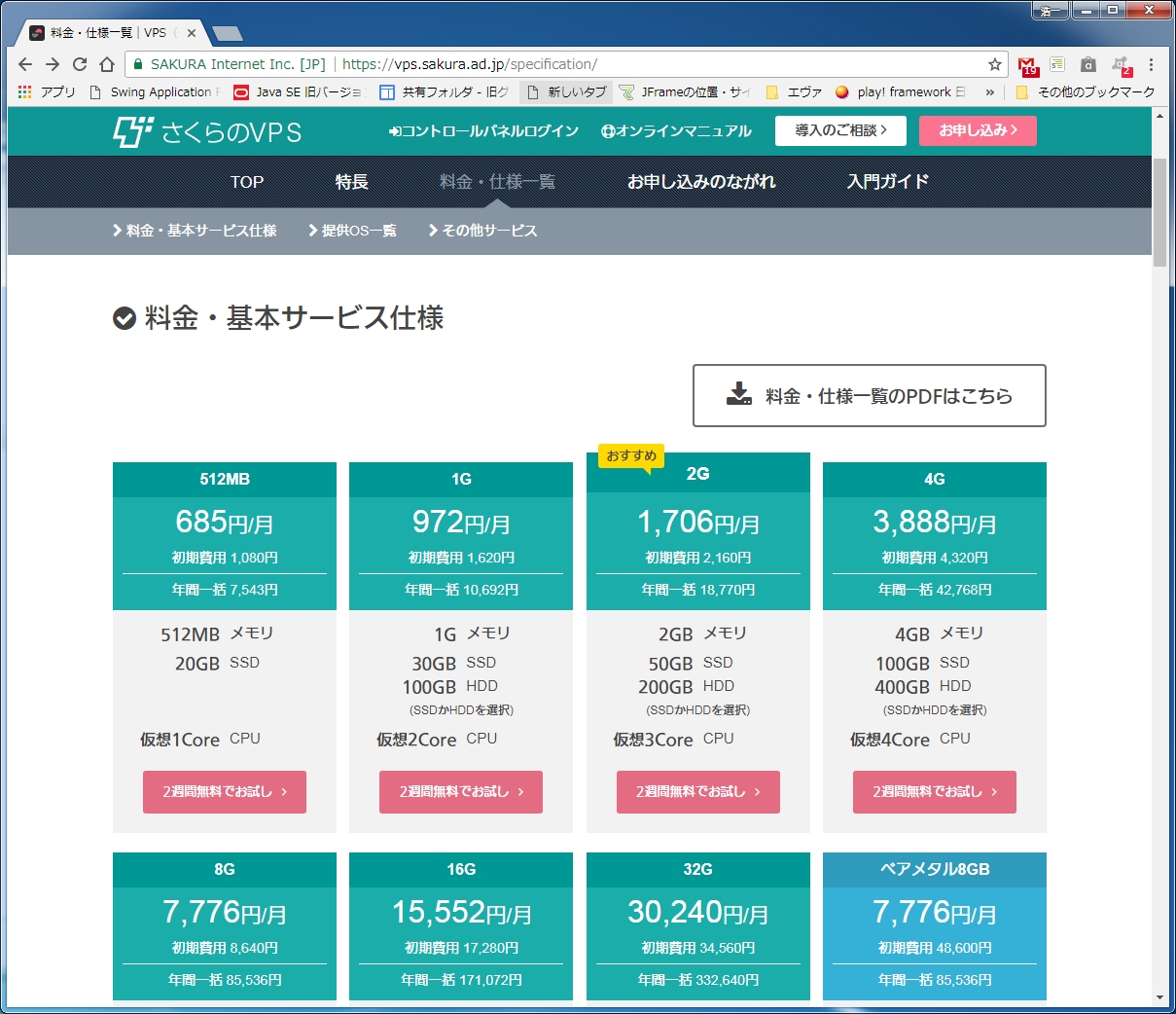
Task: Click the PDF download icon for 料金・仕様一覧
Action: pyautogui.click(x=740, y=393)
